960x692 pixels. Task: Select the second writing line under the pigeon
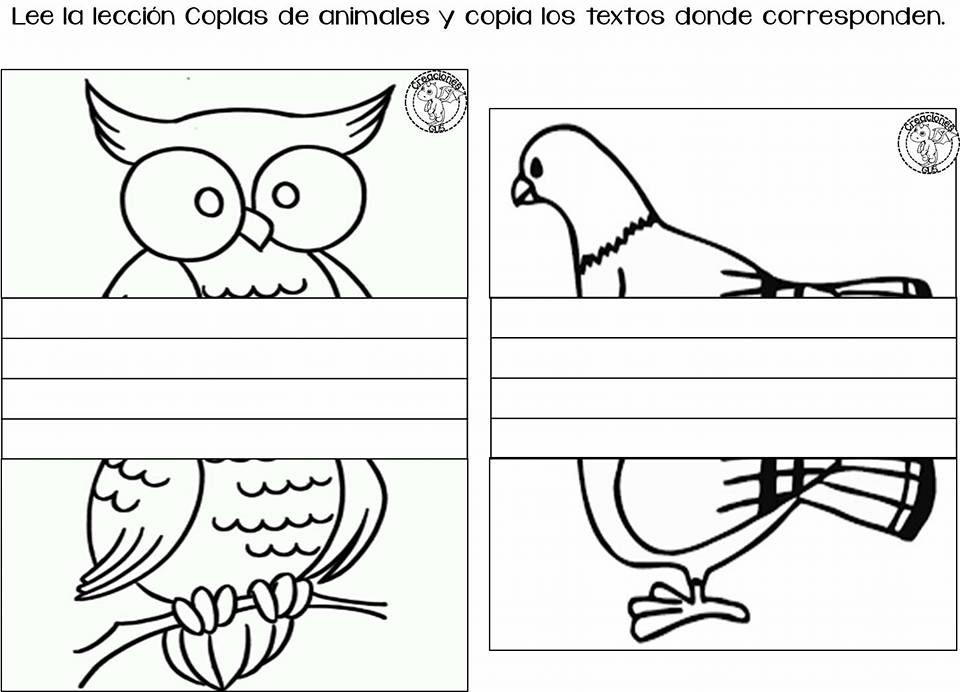pos(723,358)
